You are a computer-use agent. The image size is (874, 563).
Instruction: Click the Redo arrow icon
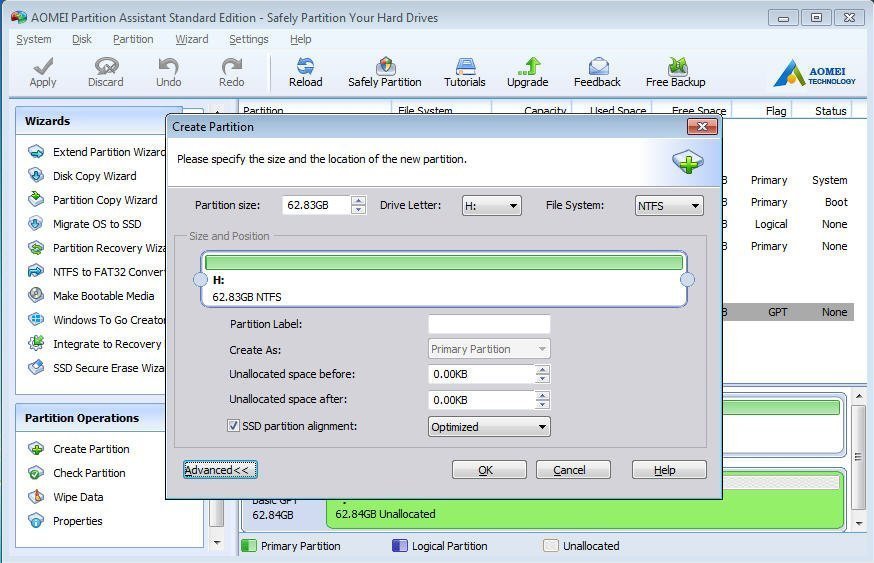pyautogui.click(x=231, y=66)
